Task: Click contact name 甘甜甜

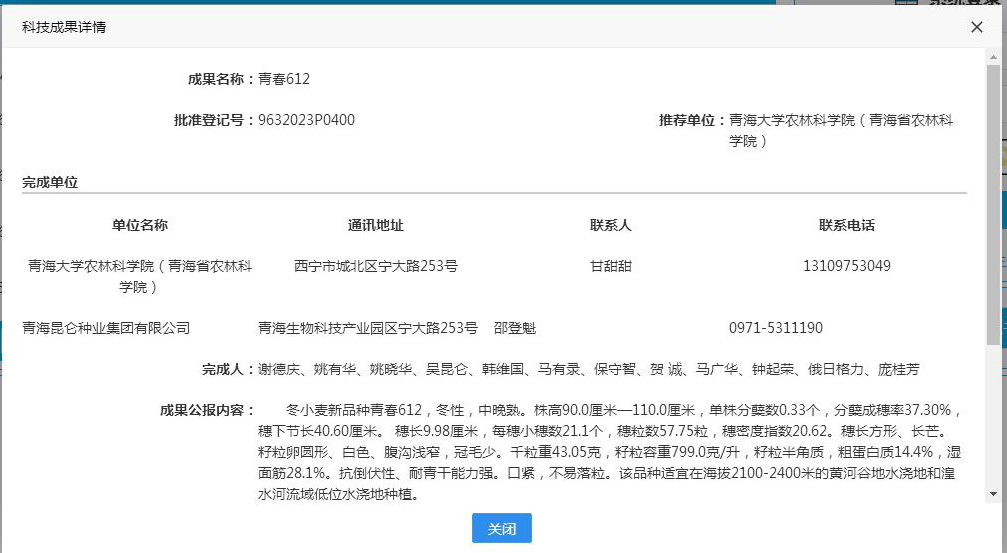Action: [x=610, y=266]
